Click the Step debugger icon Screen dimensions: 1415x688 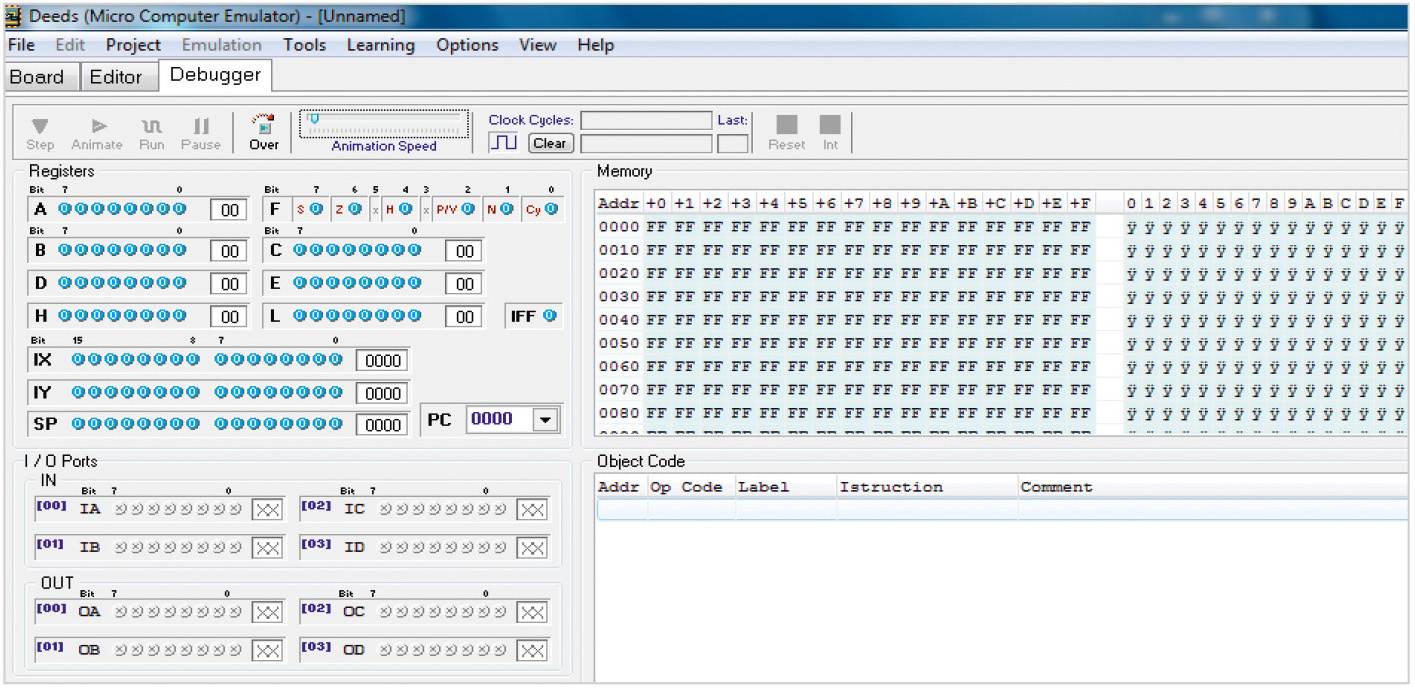(x=40, y=127)
